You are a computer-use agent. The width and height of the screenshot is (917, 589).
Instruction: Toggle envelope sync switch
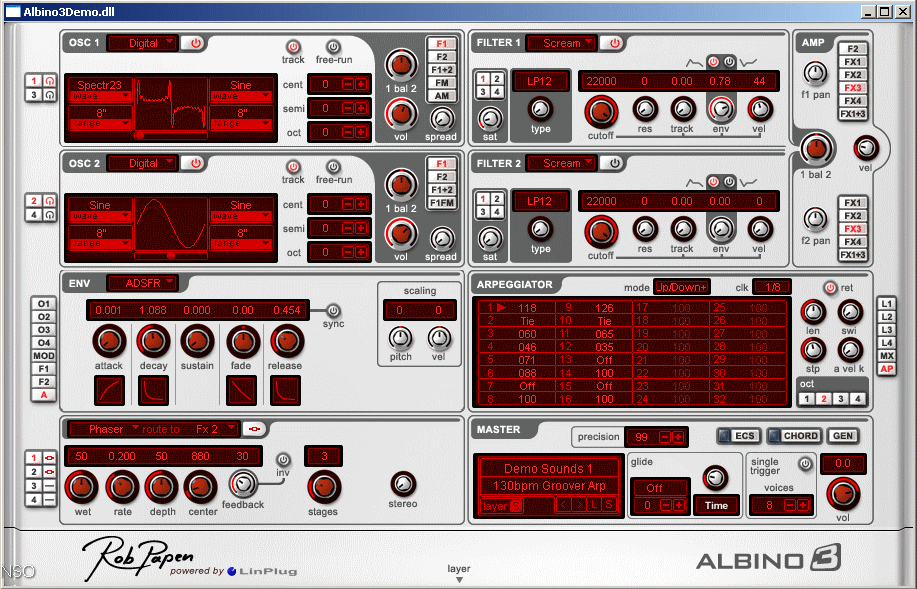coord(332,310)
